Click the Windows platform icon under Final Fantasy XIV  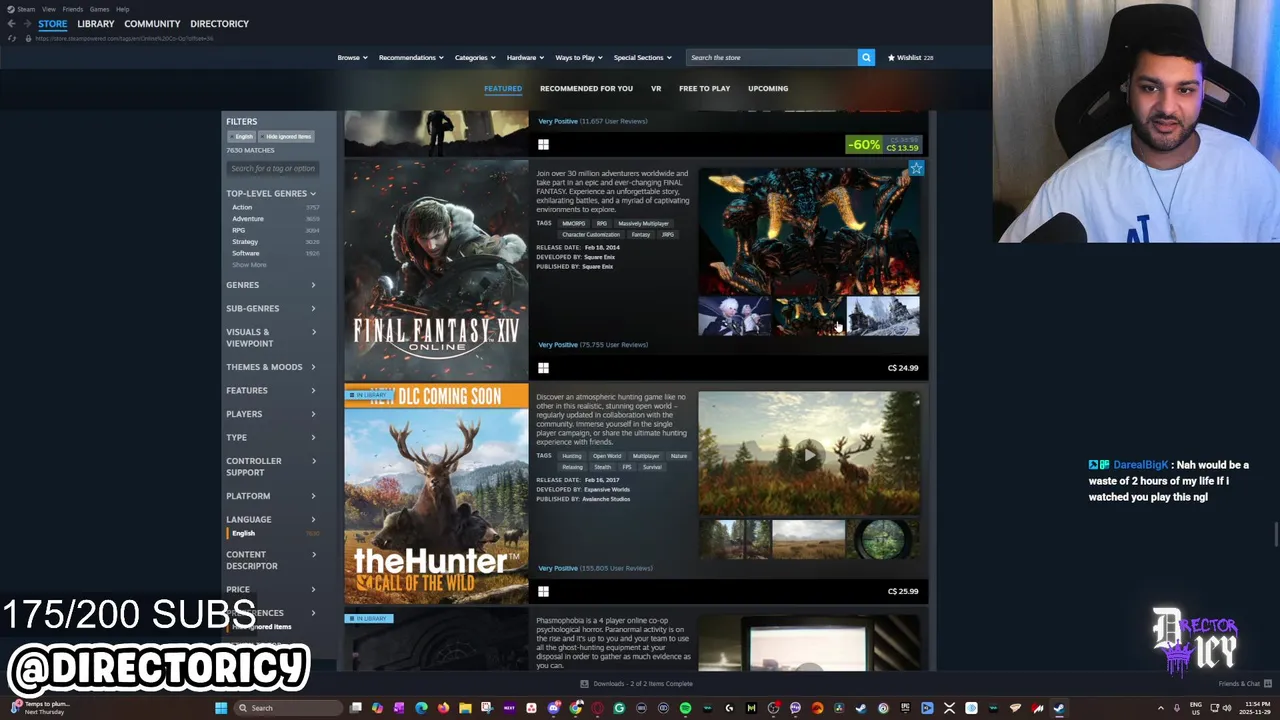click(x=543, y=368)
